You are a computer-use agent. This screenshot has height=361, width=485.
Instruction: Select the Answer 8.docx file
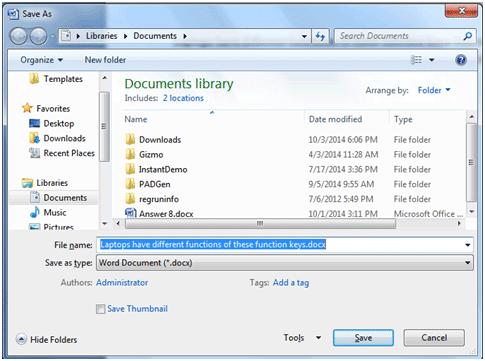(166, 214)
